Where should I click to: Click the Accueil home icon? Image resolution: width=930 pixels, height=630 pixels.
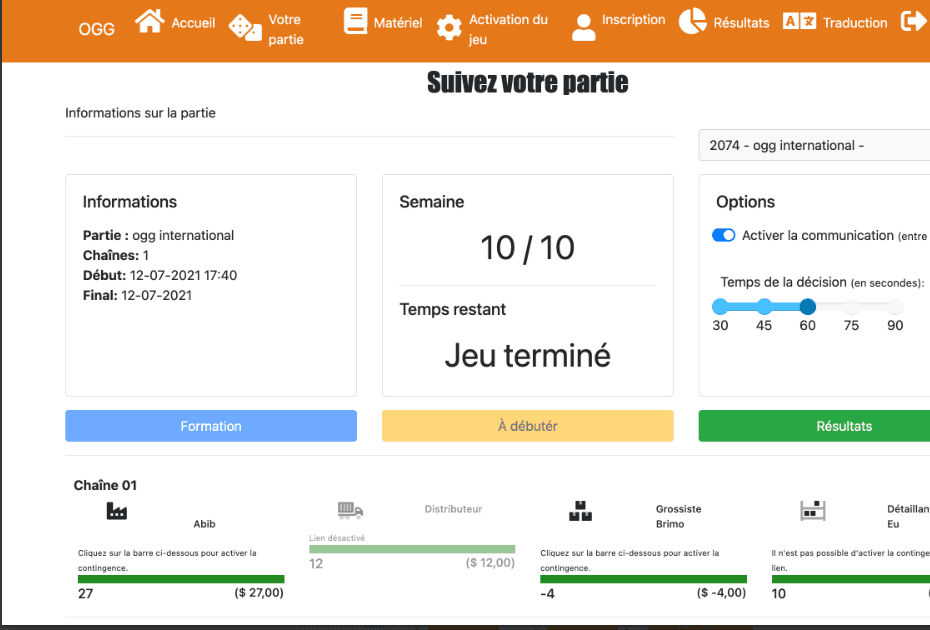(x=148, y=22)
